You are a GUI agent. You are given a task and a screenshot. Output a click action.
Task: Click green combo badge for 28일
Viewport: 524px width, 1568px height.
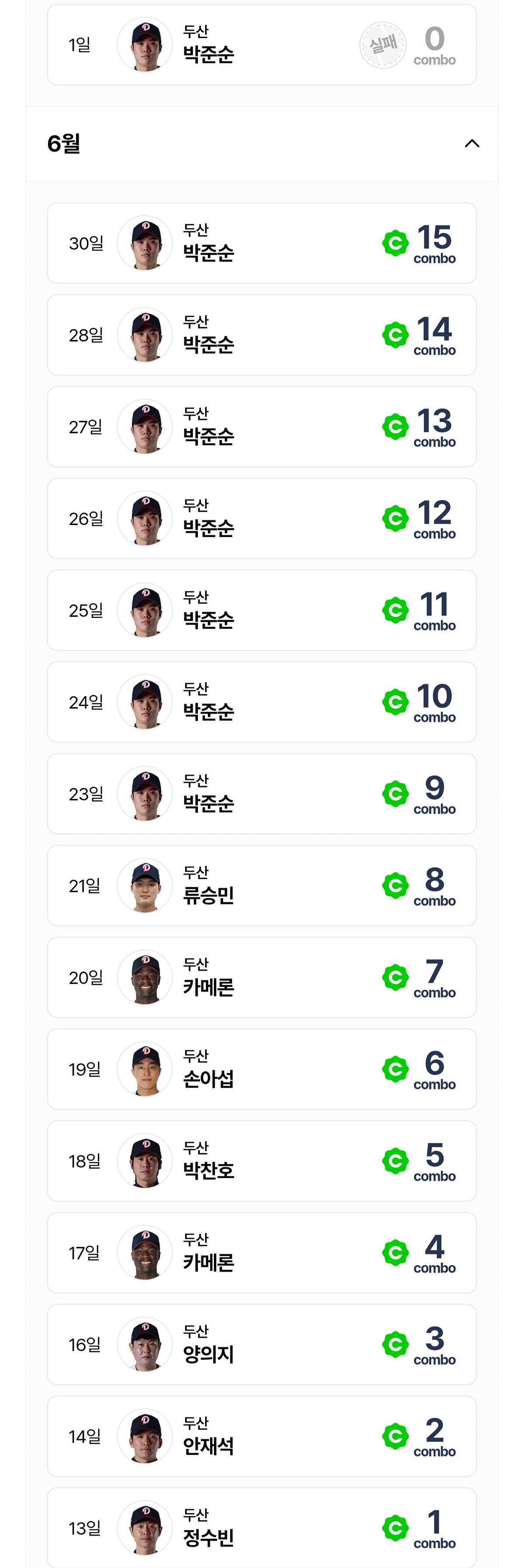pyautogui.click(x=395, y=335)
